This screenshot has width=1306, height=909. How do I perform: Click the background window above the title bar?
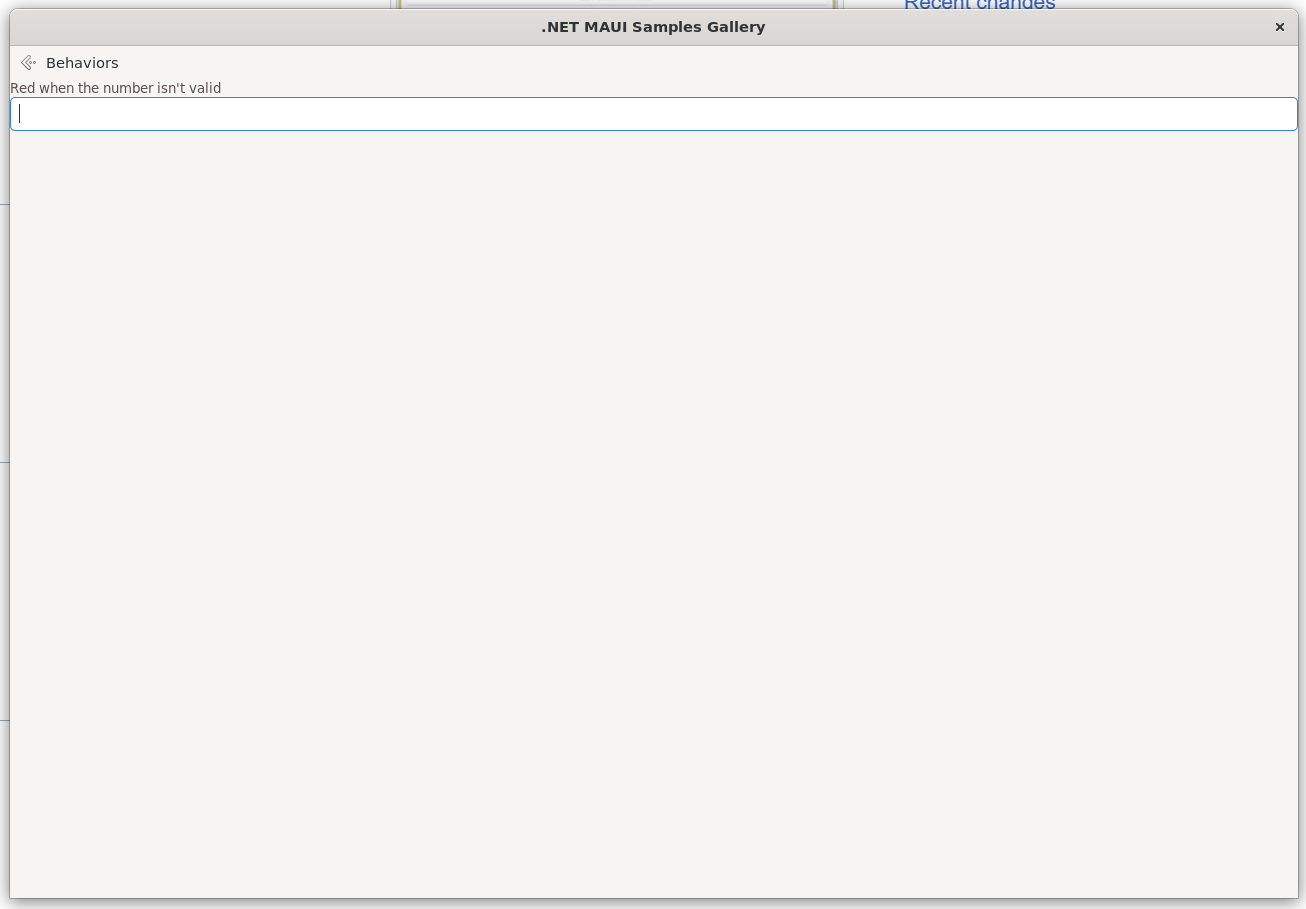pos(615,4)
